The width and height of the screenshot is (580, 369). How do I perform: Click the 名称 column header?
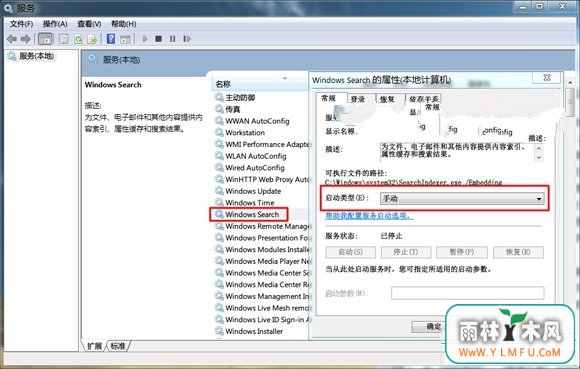[259, 84]
